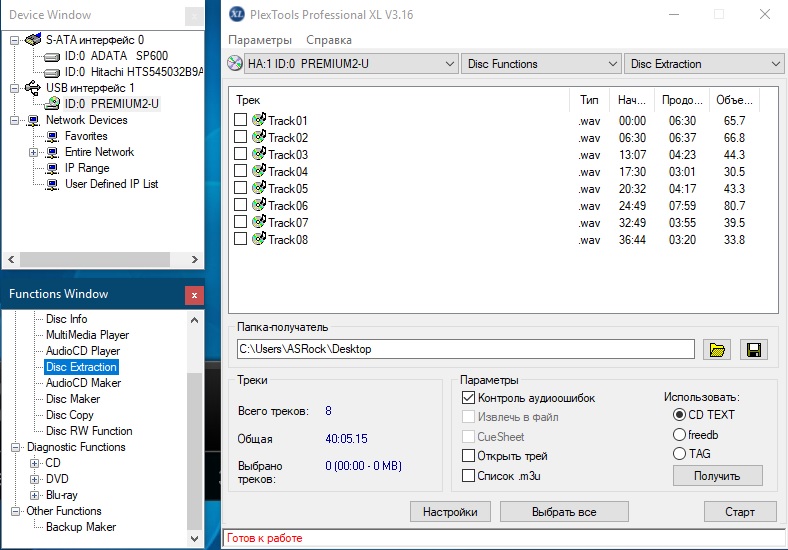Click the ADATA SP600 drive icon
The height and width of the screenshot is (550, 788).
[x=52, y=56]
